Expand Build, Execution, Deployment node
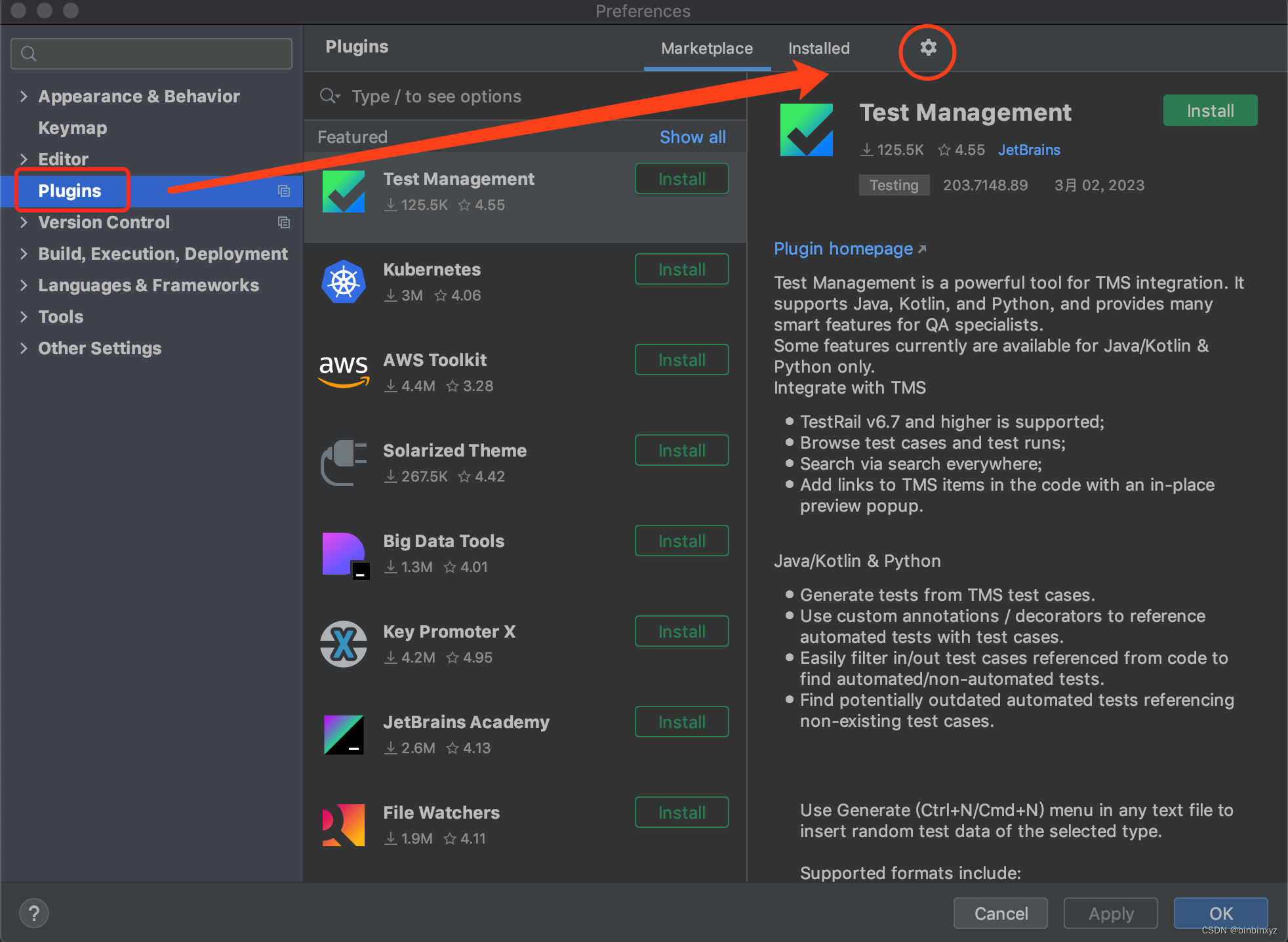This screenshot has width=1288, height=942. point(24,254)
